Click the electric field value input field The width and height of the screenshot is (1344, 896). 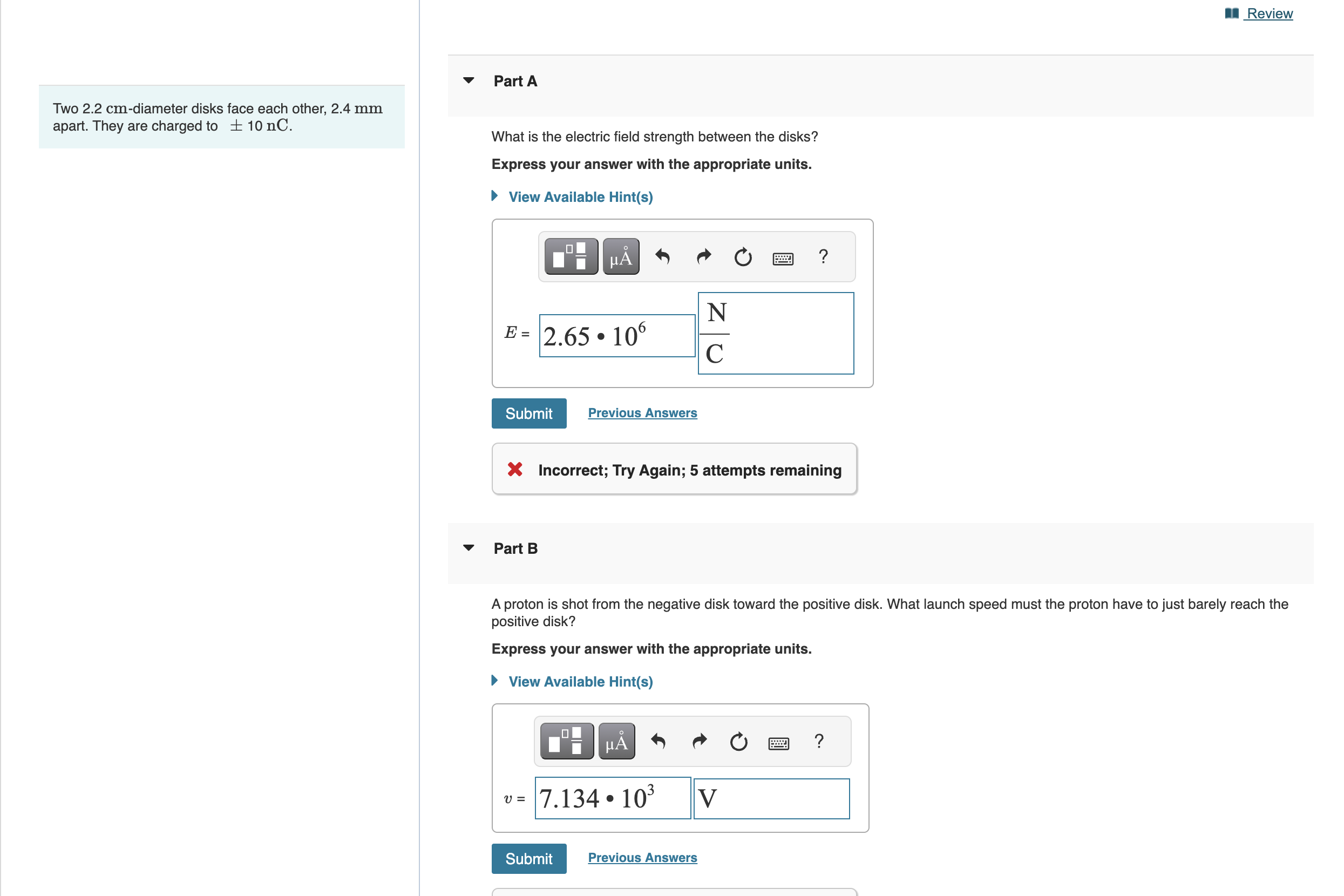(609, 333)
